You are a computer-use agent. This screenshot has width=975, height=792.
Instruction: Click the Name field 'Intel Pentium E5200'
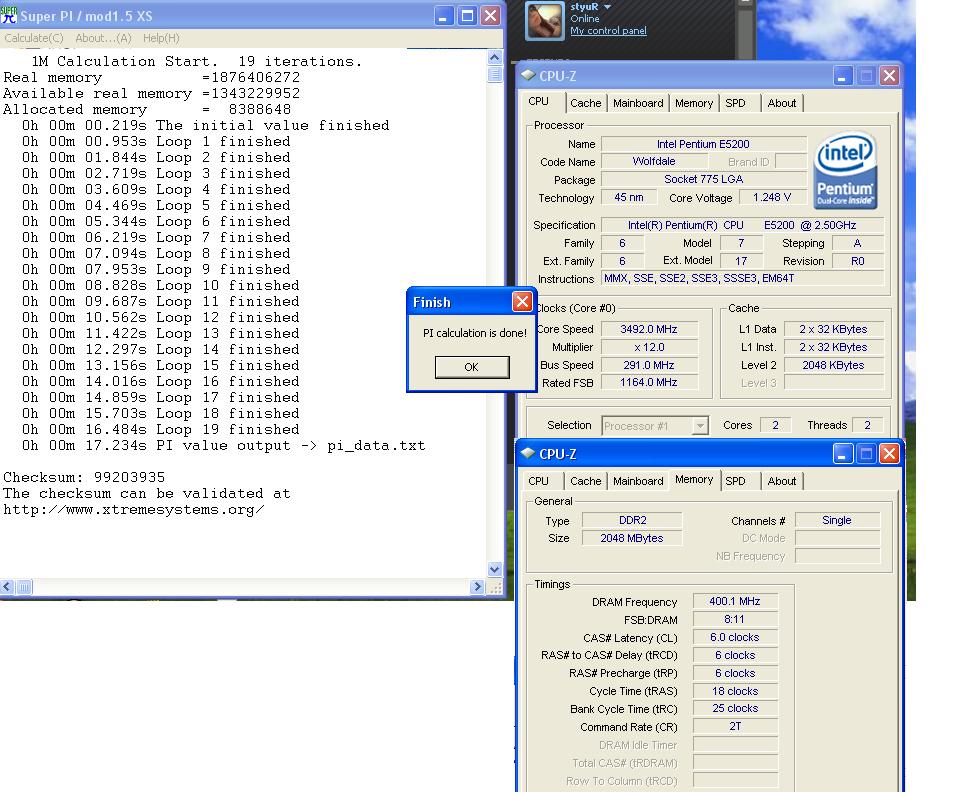[703, 144]
